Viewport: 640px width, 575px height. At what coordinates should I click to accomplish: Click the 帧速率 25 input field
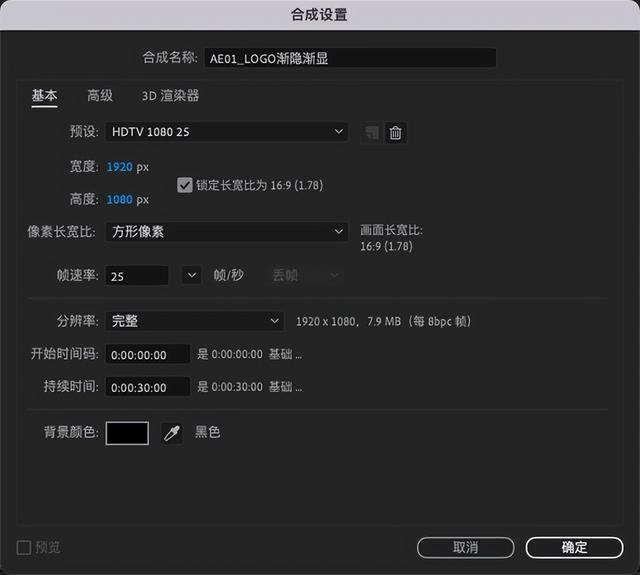pyautogui.click(x=137, y=276)
